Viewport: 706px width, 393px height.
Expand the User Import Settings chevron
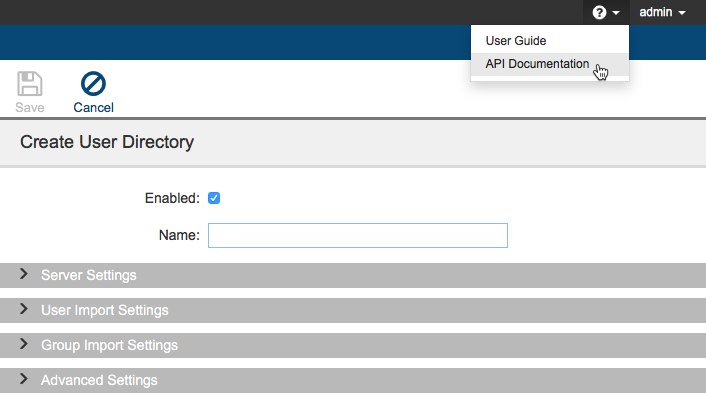24,309
